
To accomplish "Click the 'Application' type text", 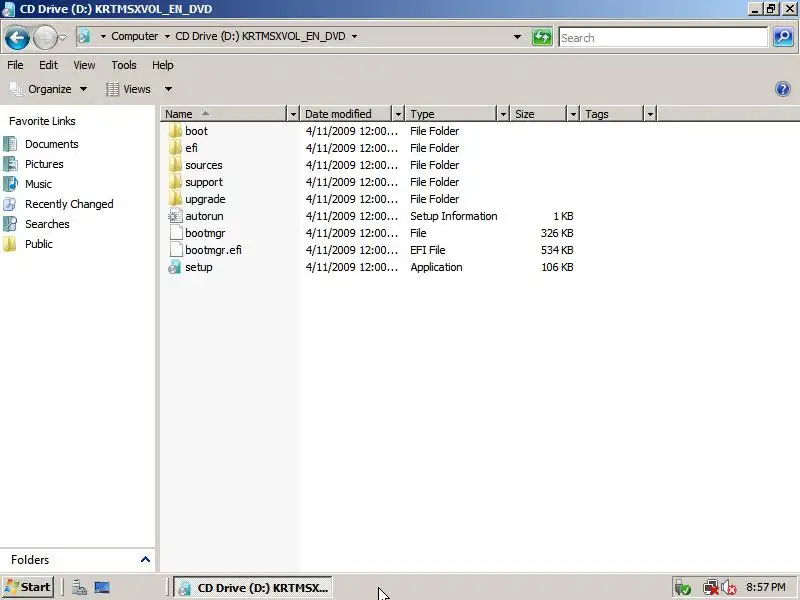I will click(x=436, y=267).
